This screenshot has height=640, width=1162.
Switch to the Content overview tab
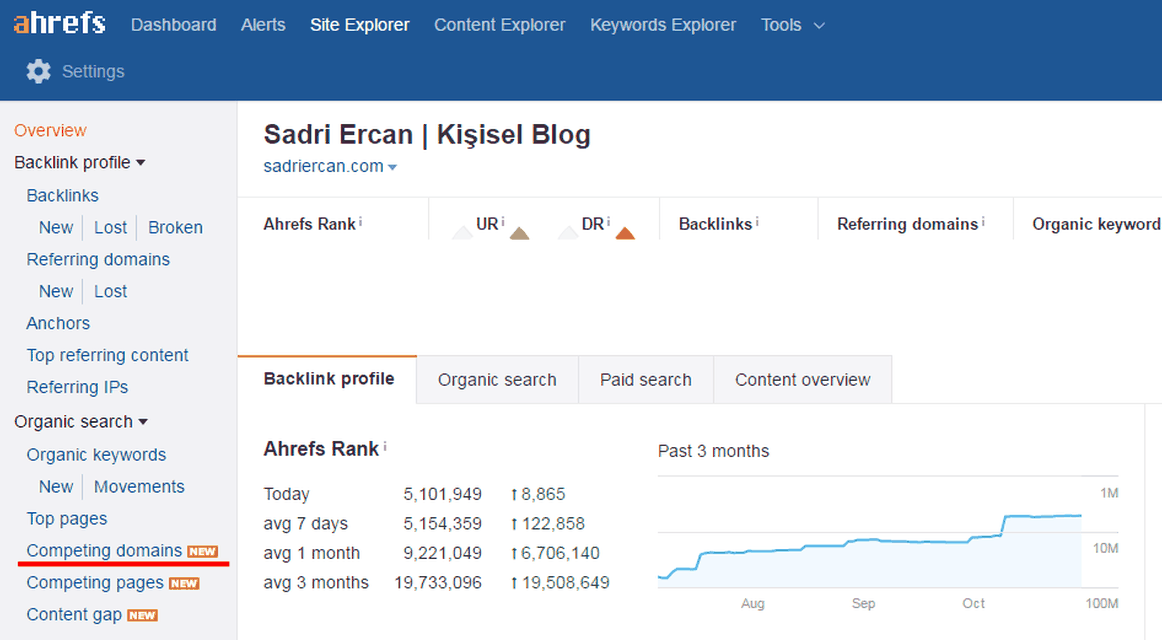pyautogui.click(x=803, y=380)
